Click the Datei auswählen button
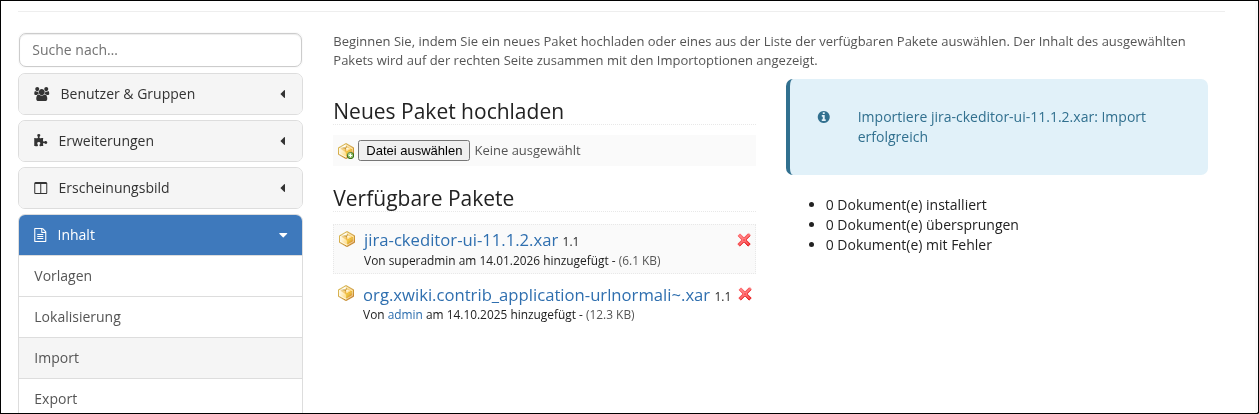The width and height of the screenshot is (1259, 414). [x=414, y=150]
